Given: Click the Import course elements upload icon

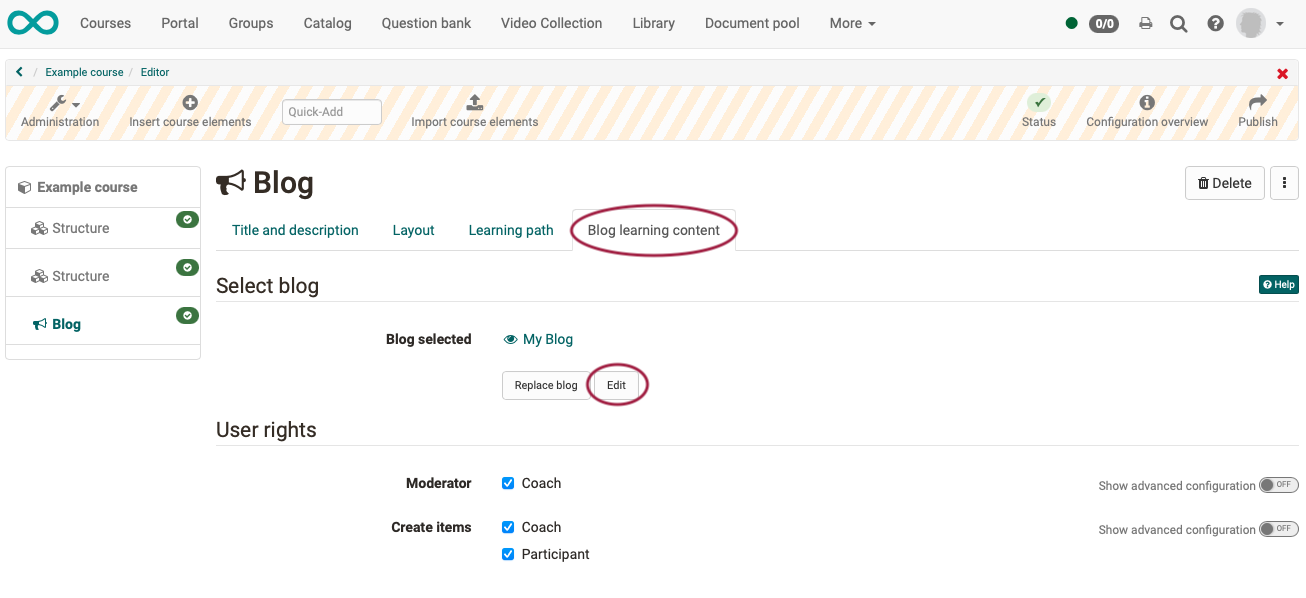Looking at the screenshot, I should (x=475, y=102).
